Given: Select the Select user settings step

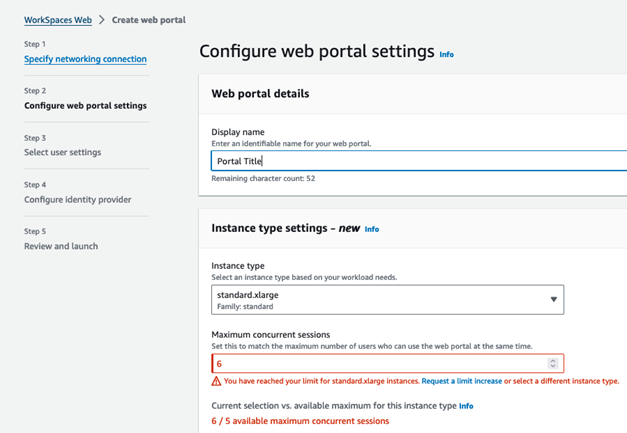Looking at the screenshot, I should tap(62, 152).
